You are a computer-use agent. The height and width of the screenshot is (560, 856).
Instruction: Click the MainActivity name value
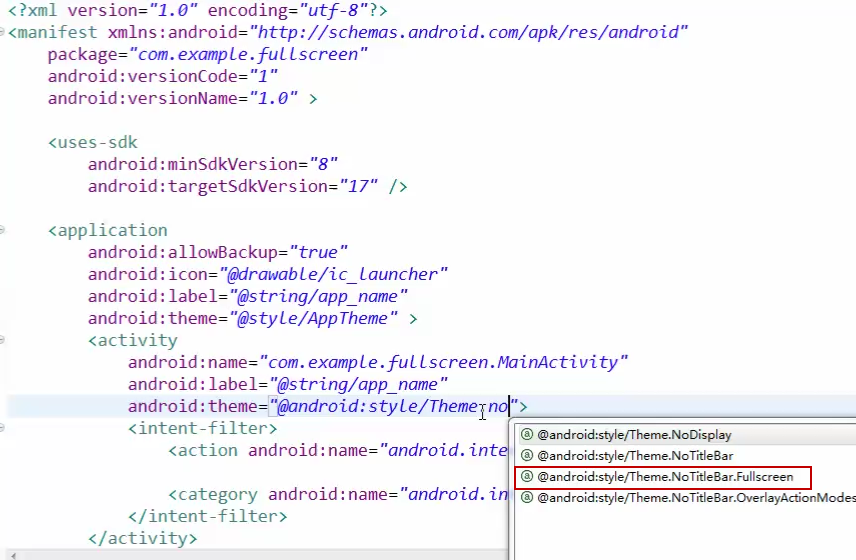tap(444, 362)
